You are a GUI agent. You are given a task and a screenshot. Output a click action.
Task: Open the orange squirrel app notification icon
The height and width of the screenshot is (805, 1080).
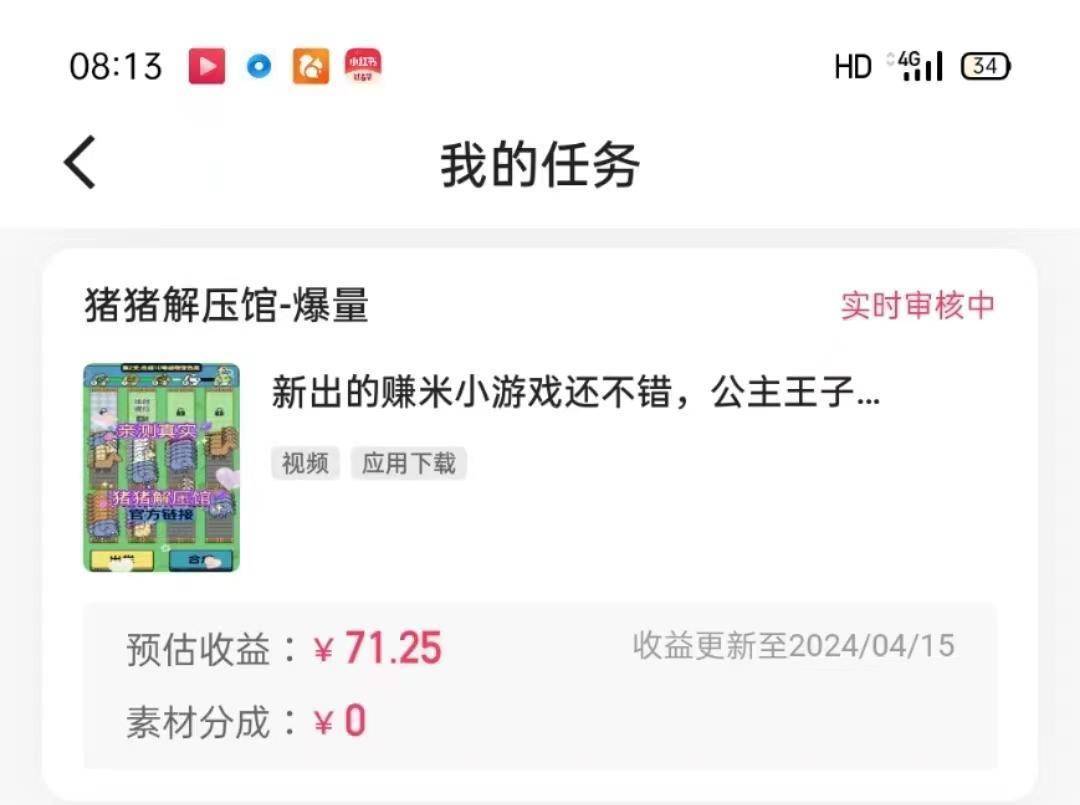coord(311,66)
